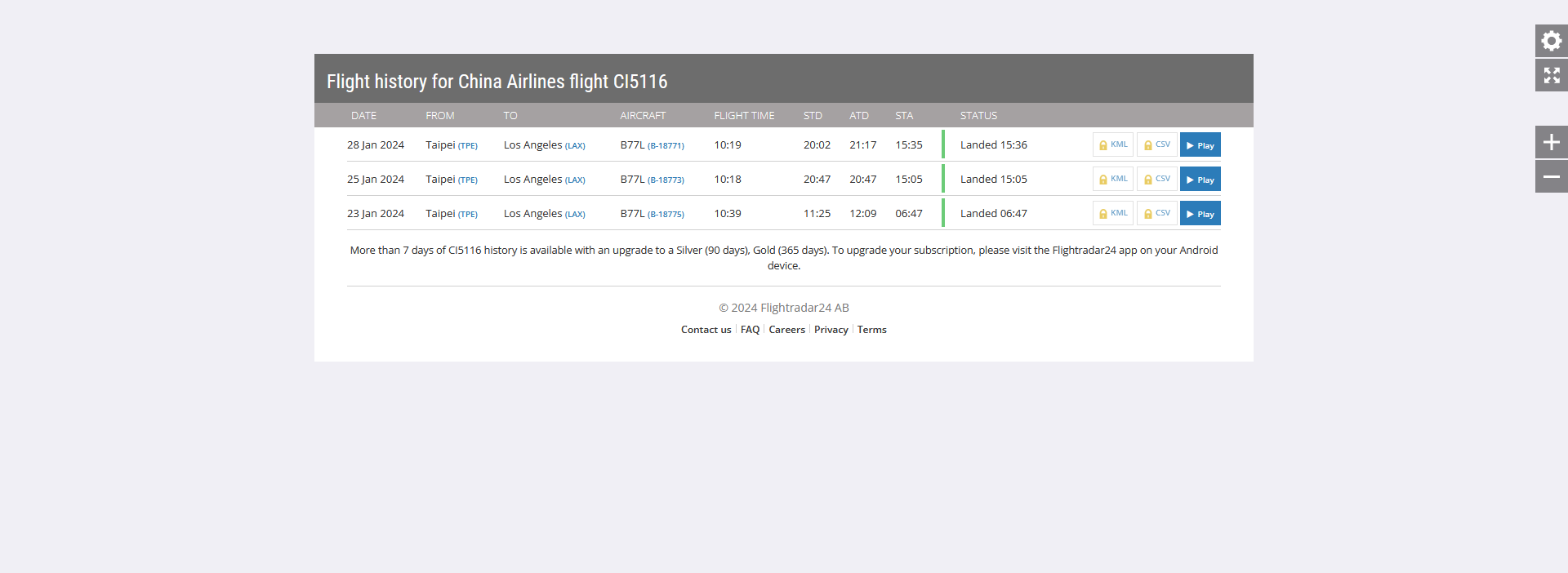1568x573 pixels.
Task: Click the zoom in plus icon
Action: tap(1552, 142)
